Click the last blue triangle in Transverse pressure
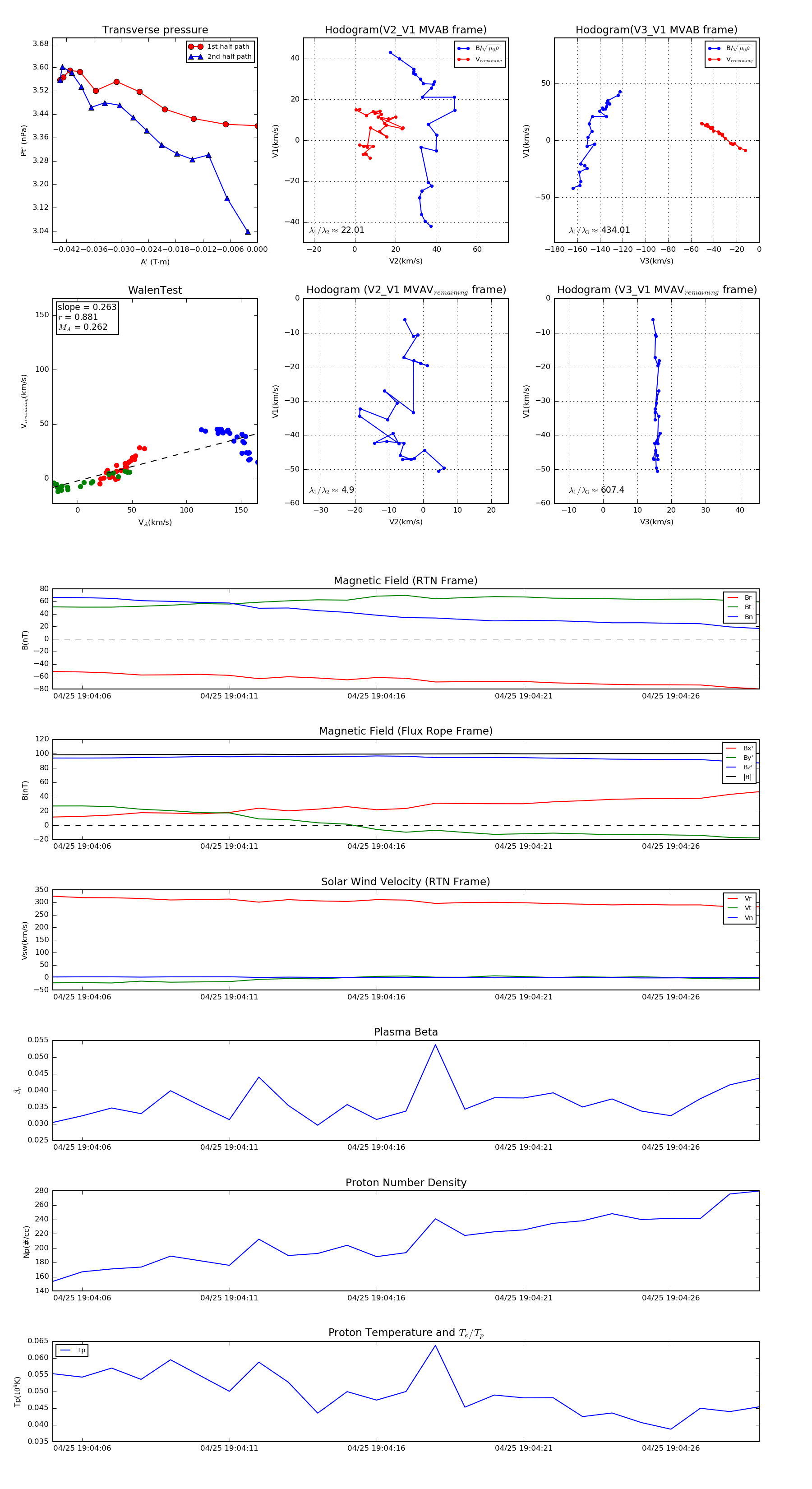 coord(248,232)
